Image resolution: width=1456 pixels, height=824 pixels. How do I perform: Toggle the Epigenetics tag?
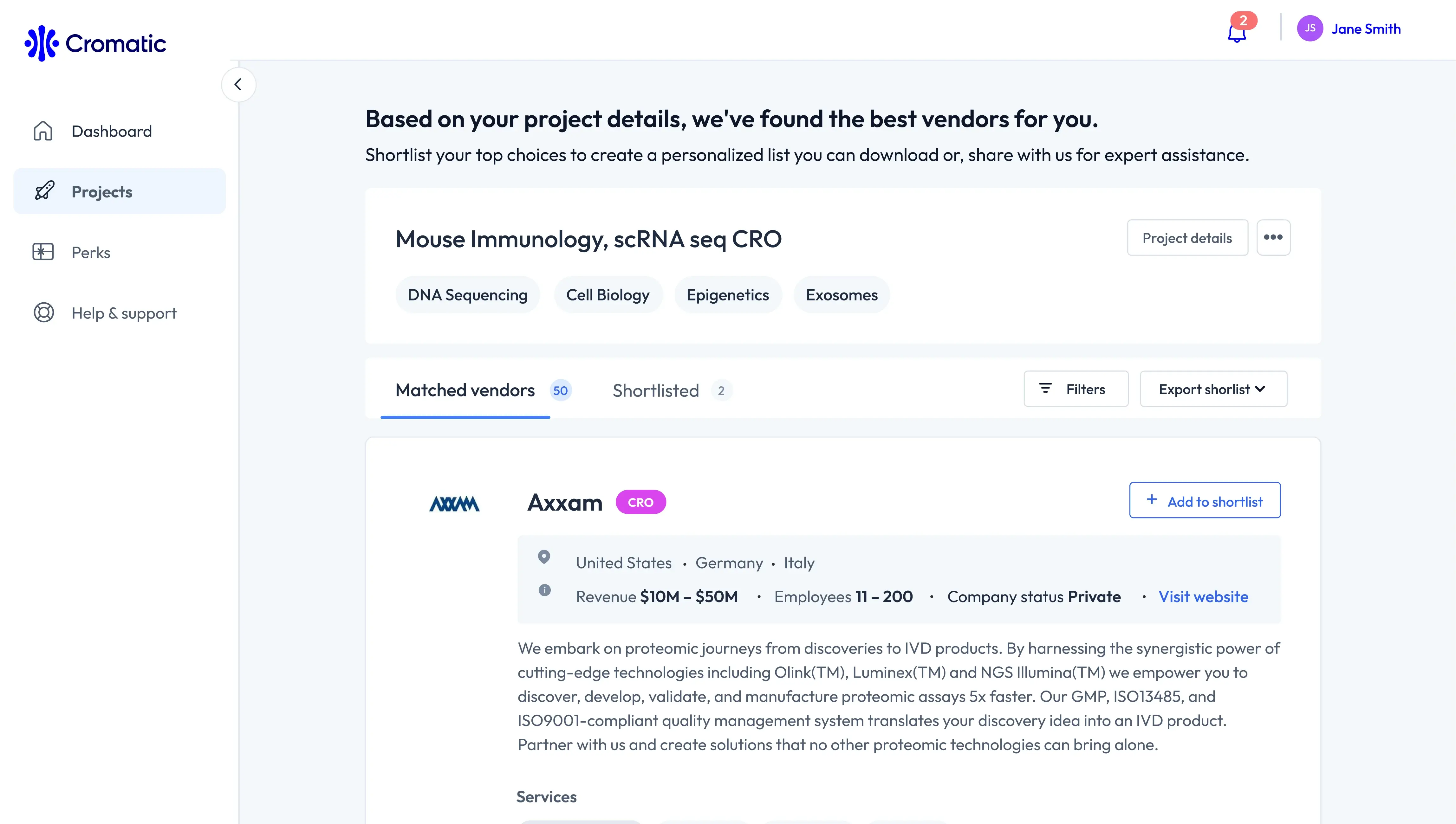coord(728,294)
